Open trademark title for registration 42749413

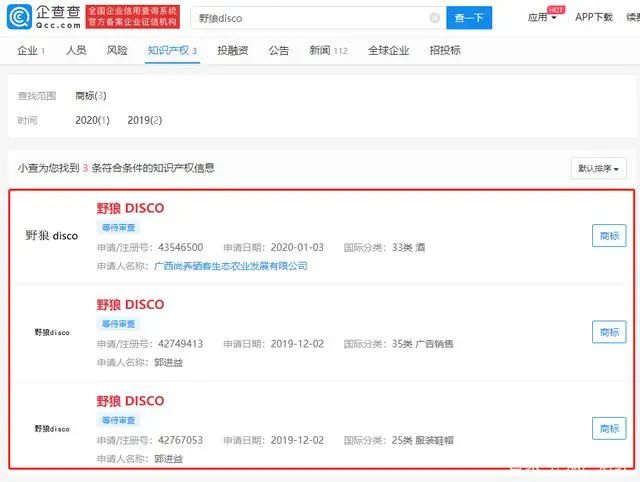(130, 304)
